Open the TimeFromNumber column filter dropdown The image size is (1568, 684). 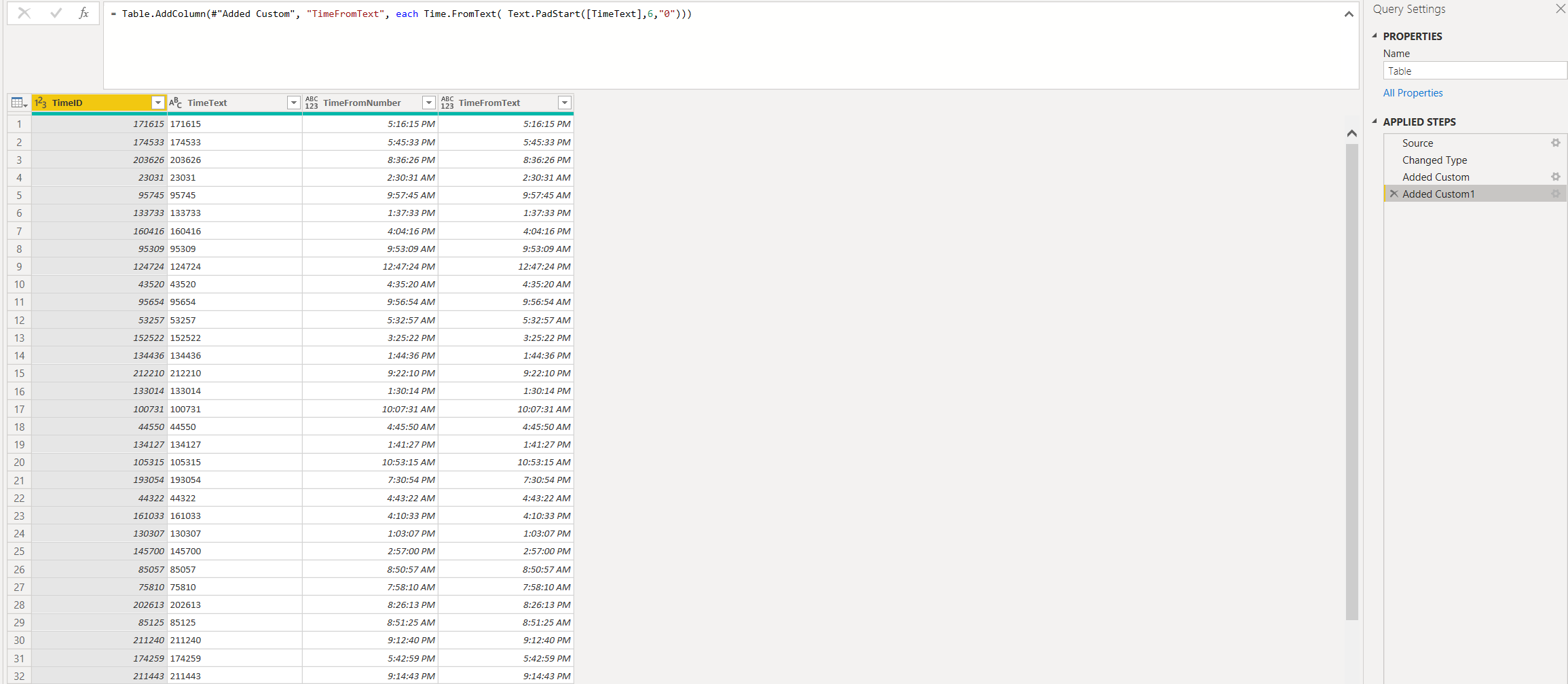428,103
